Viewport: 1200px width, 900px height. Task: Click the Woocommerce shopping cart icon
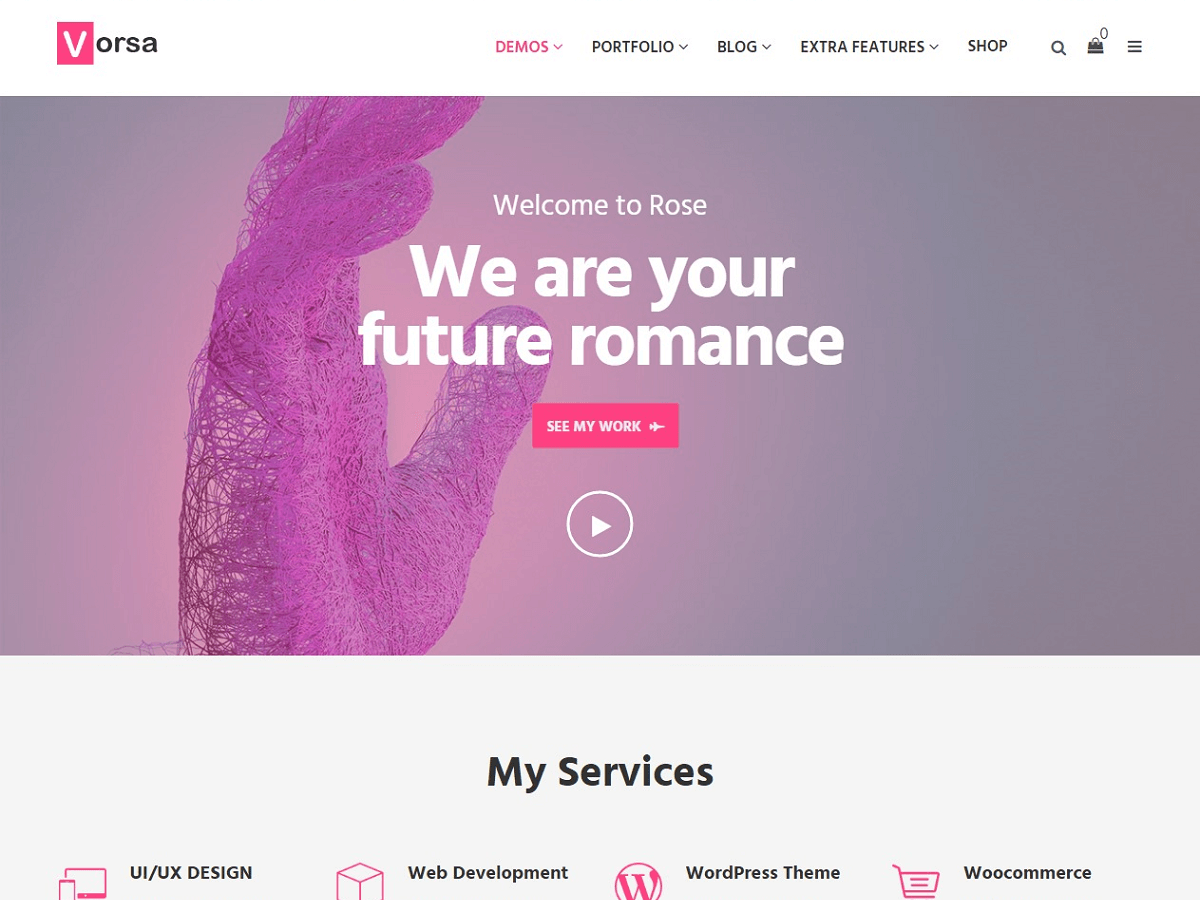(916, 882)
